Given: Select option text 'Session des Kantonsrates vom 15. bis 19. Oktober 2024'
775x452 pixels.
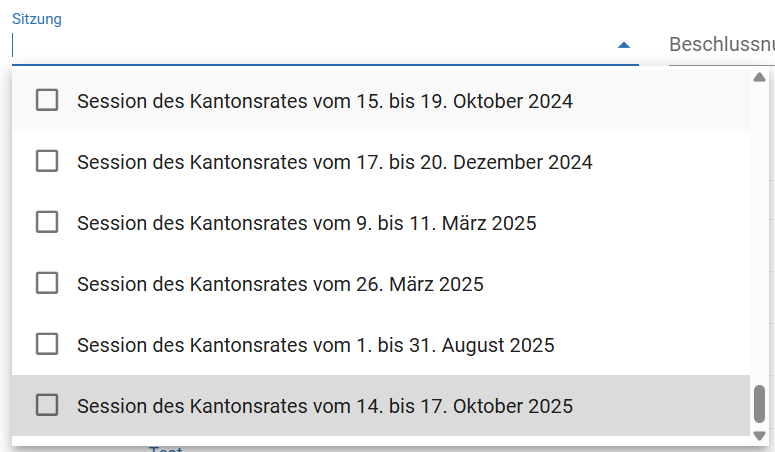Looking at the screenshot, I should click(x=324, y=101).
